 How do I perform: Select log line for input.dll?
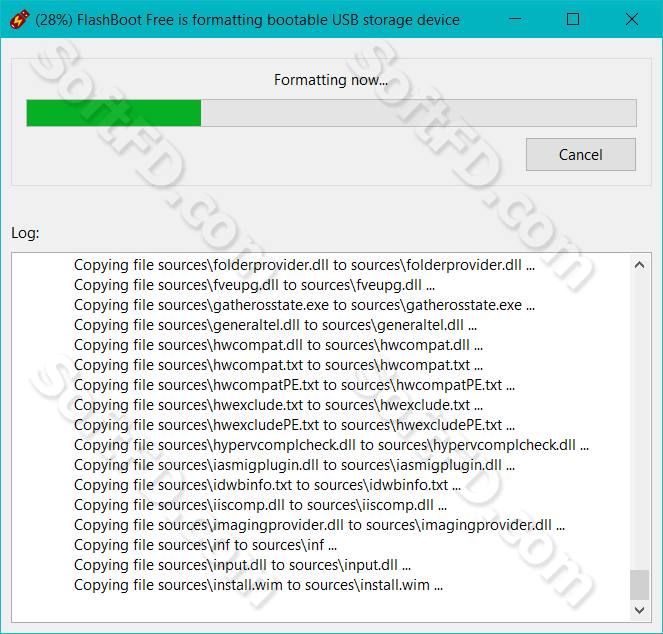click(243, 565)
